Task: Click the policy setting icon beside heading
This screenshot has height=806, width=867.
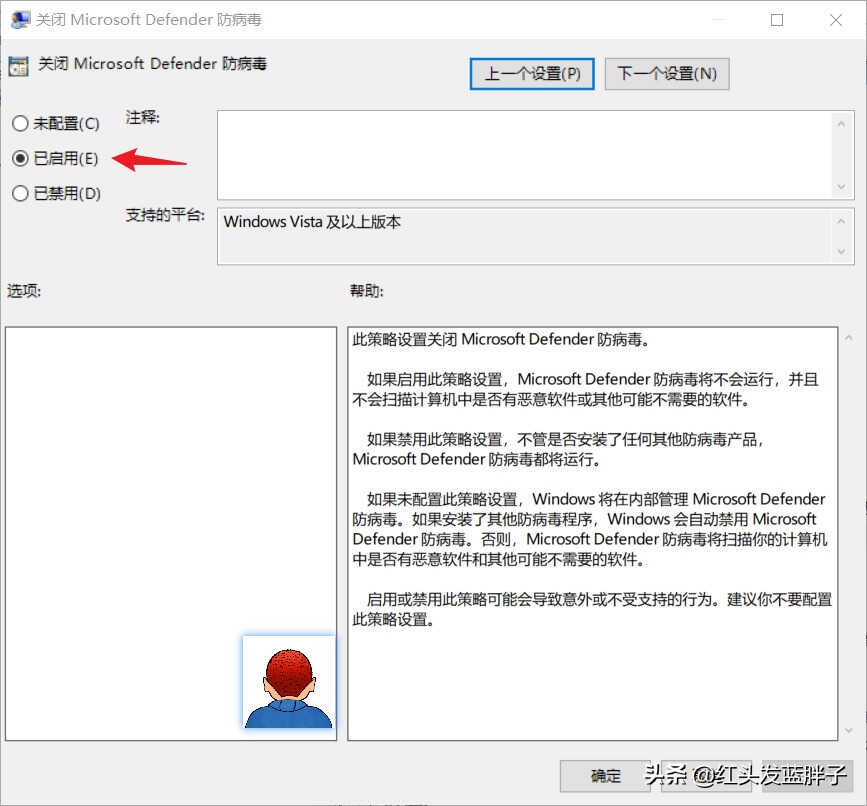Action: [19, 66]
